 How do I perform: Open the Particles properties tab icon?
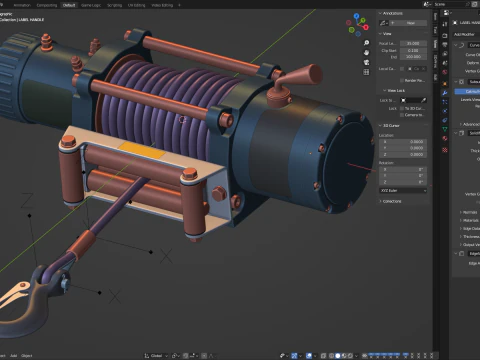tap(445, 102)
